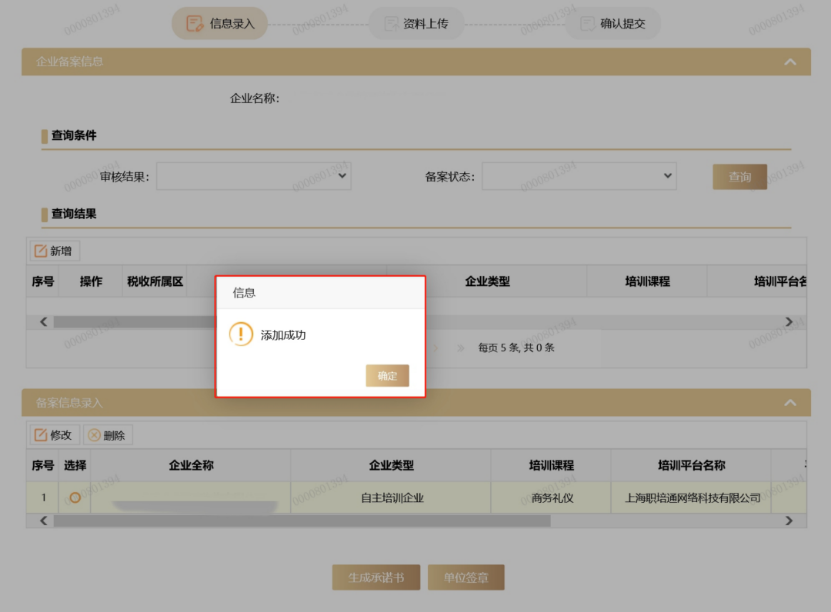Viewport: 831px width, 612px height.
Task: Click the 单位签章 button
Action: [x=466, y=577]
